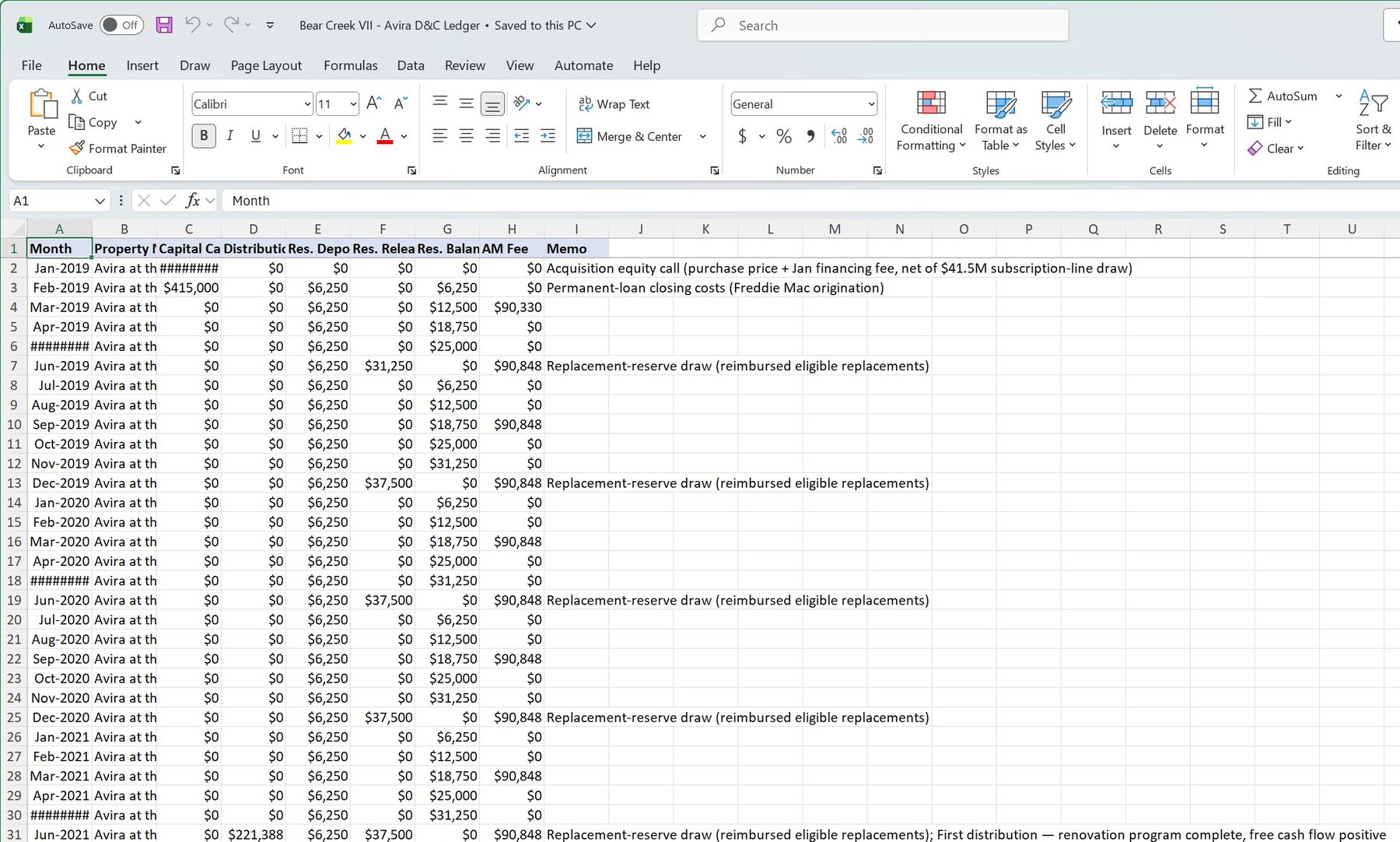
Task: Apply underline formatting
Action: [255, 136]
